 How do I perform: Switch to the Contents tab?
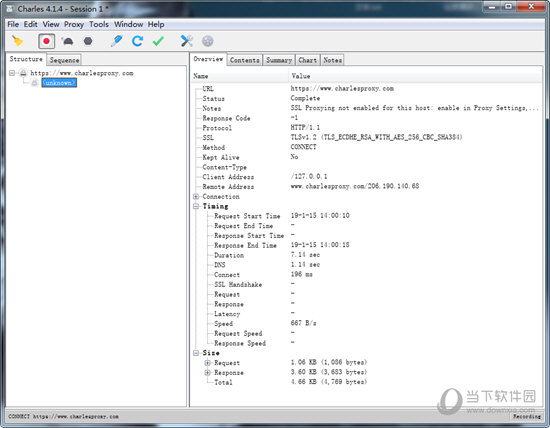(x=244, y=60)
